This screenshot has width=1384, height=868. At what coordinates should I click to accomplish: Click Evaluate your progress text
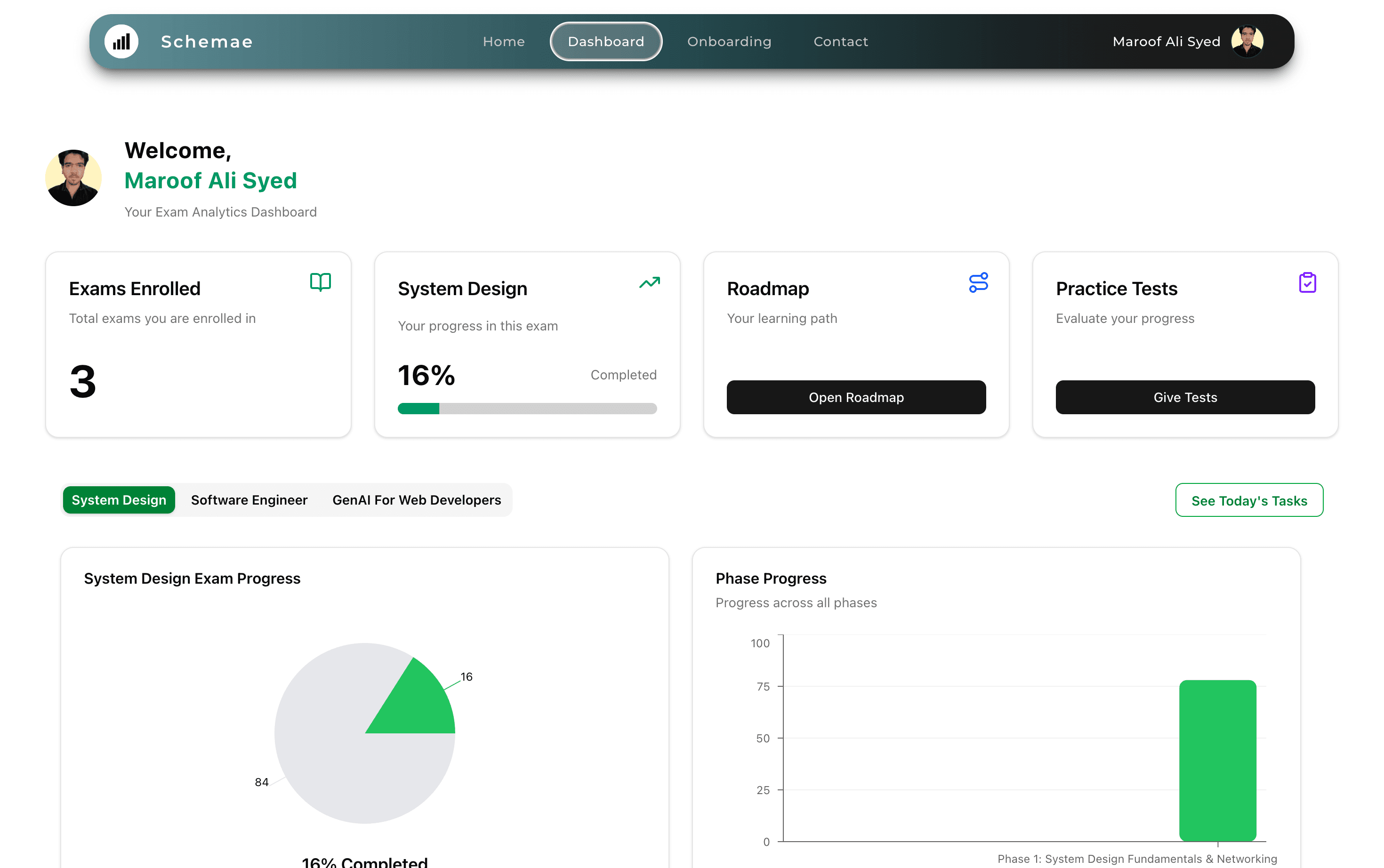pos(1125,319)
